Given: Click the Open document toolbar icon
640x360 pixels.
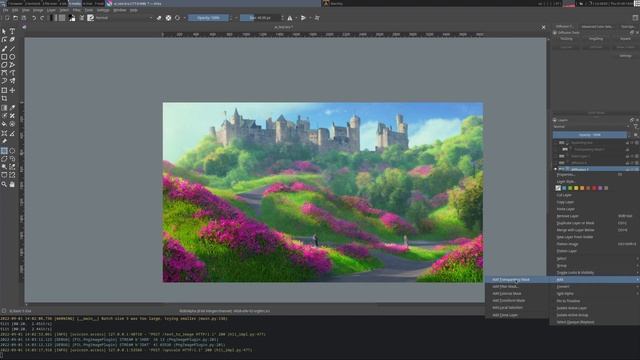Looking at the screenshot, I should tap(15, 18).
